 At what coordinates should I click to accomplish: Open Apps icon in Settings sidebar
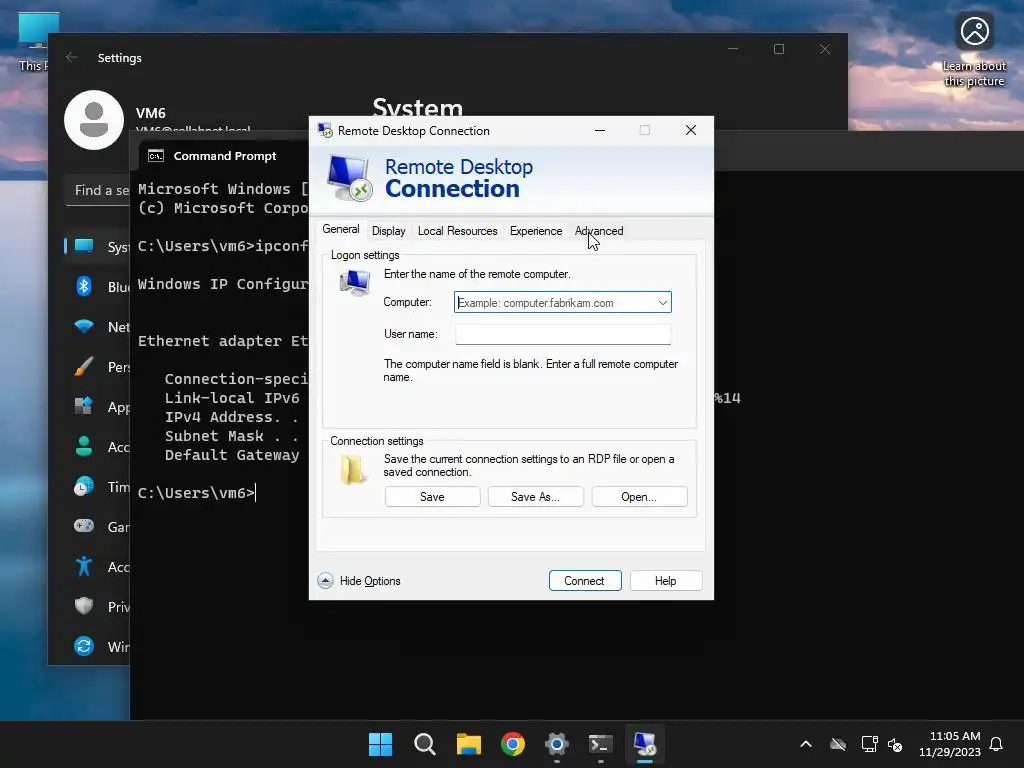[84, 406]
